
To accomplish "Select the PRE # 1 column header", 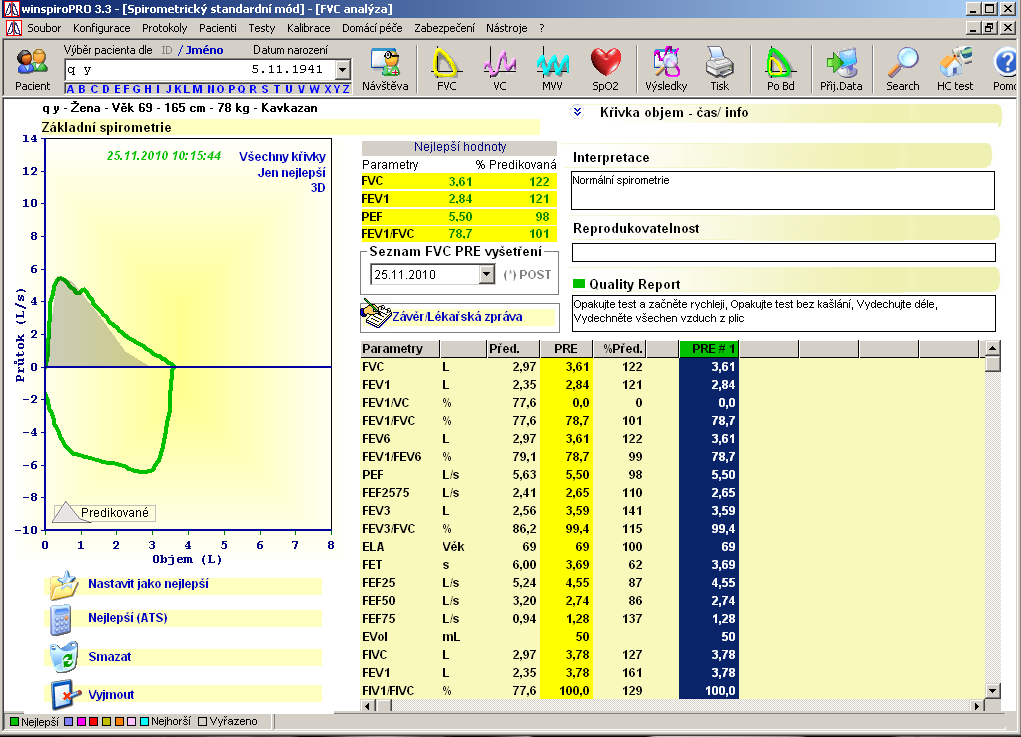I will pos(708,349).
